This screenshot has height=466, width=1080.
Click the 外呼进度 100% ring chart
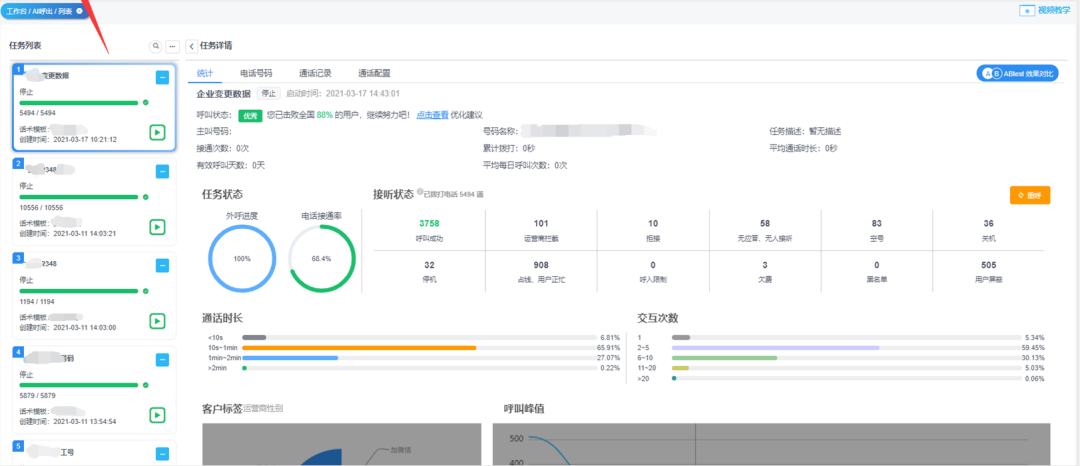[x=242, y=258]
